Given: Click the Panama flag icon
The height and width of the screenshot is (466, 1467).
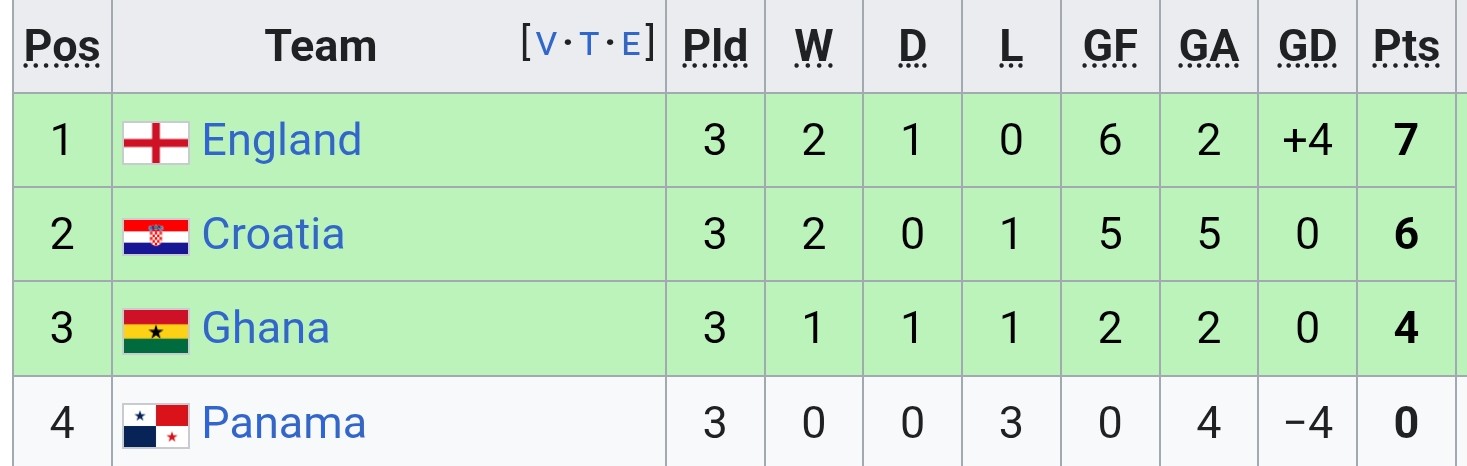Looking at the screenshot, I should pyautogui.click(x=156, y=425).
